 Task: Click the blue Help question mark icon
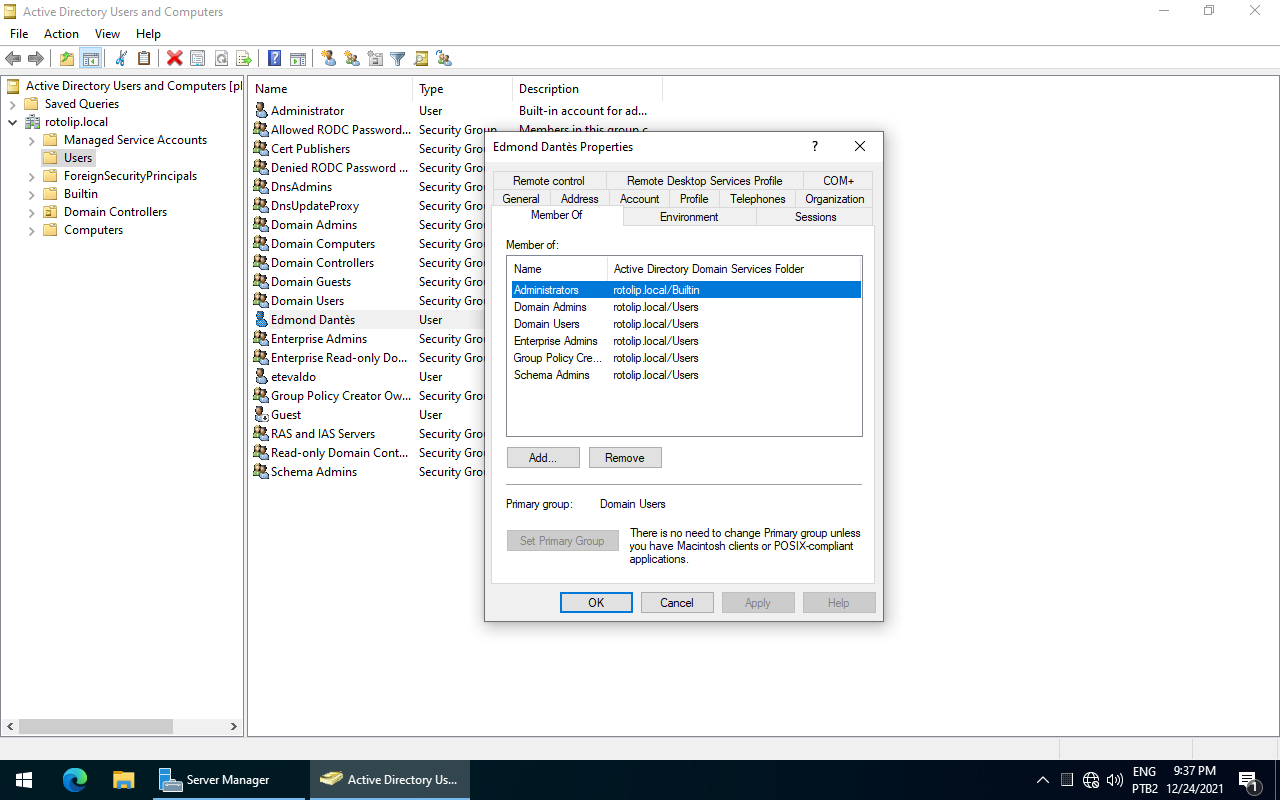pyautogui.click(x=274, y=59)
